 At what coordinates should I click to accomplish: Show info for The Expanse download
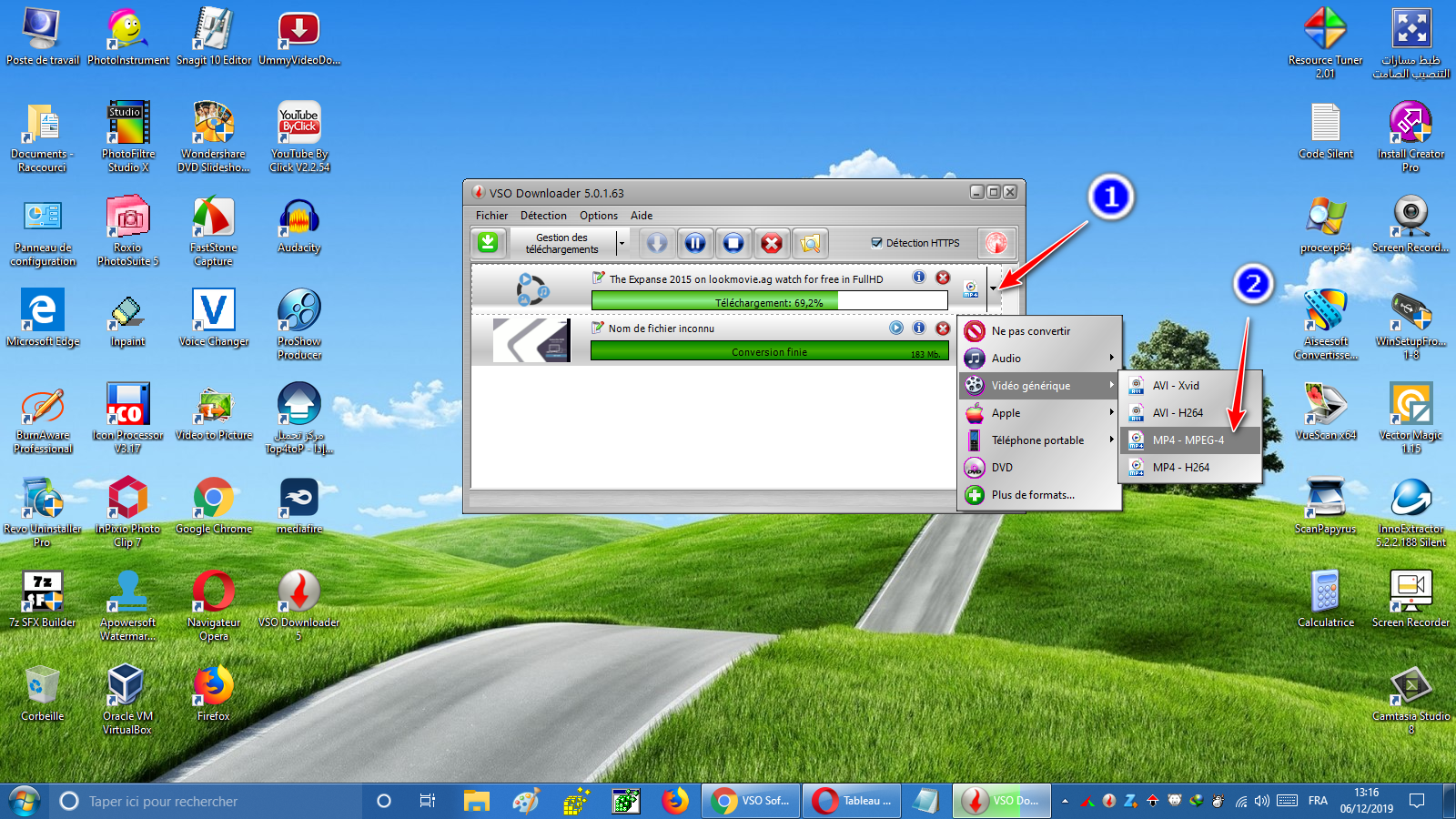tap(919, 278)
